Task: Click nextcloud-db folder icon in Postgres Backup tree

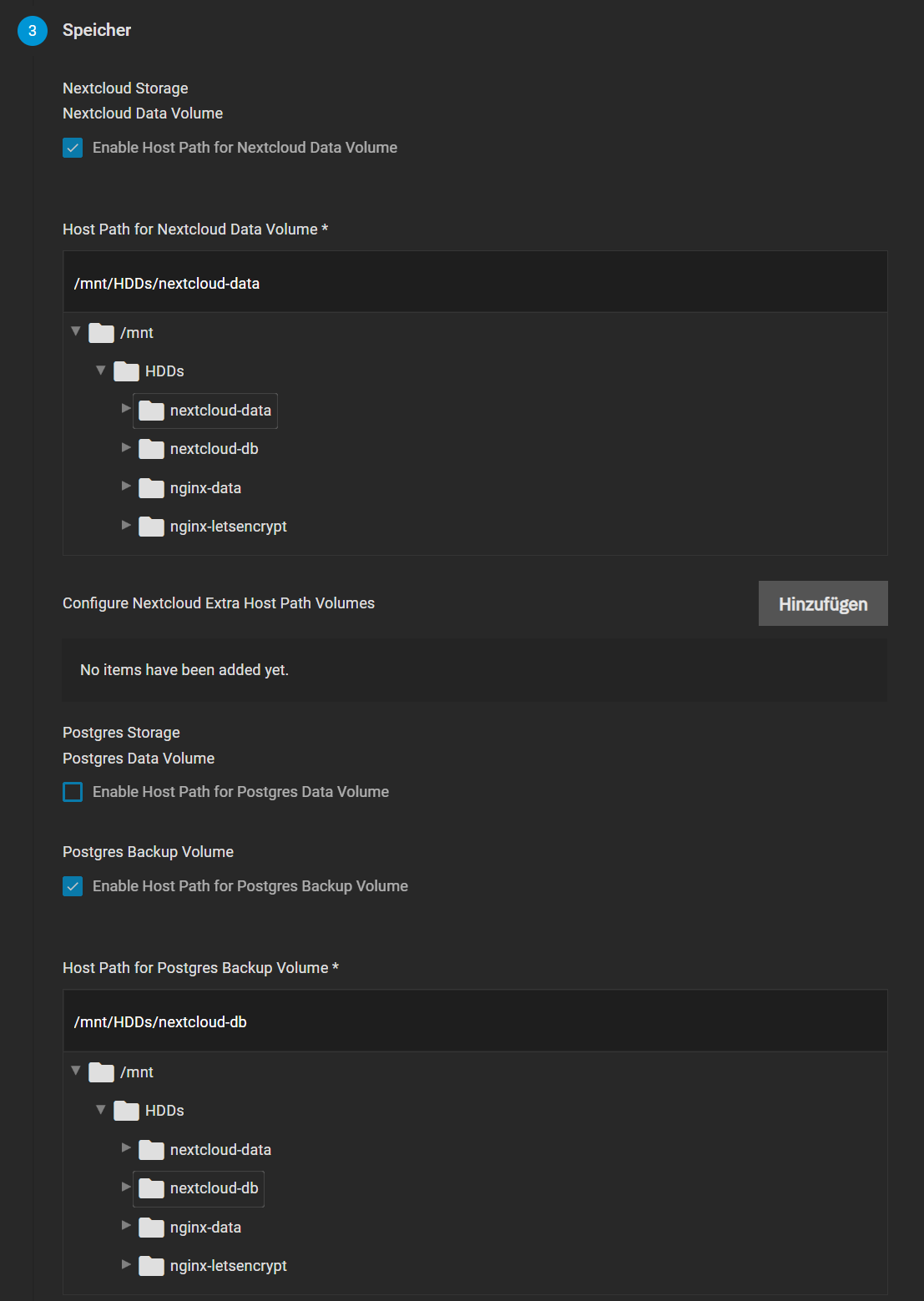Action: pos(151,1188)
